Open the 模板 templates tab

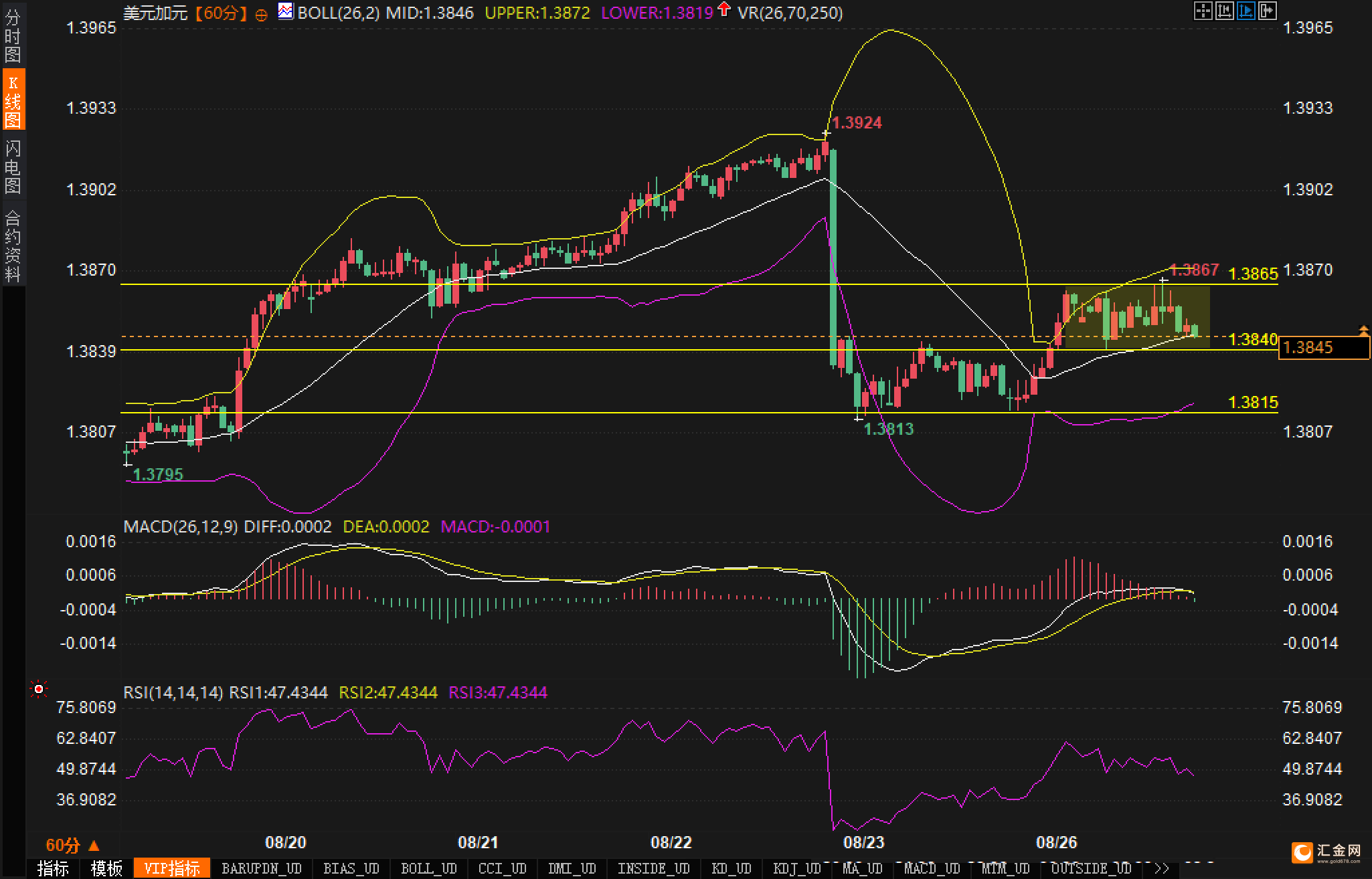(x=106, y=868)
